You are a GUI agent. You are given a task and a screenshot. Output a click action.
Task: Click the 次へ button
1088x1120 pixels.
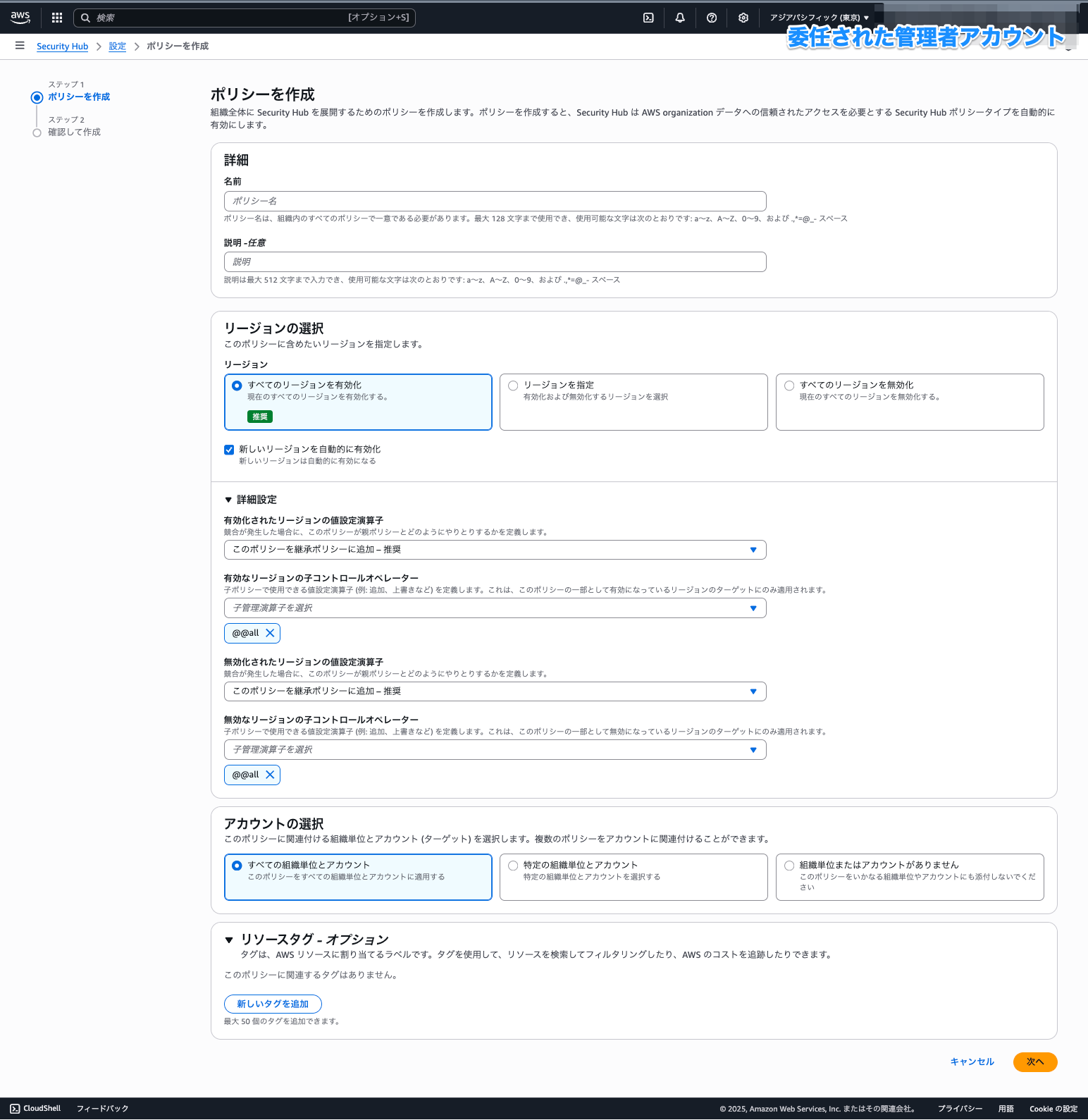pyautogui.click(x=1035, y=1062)
